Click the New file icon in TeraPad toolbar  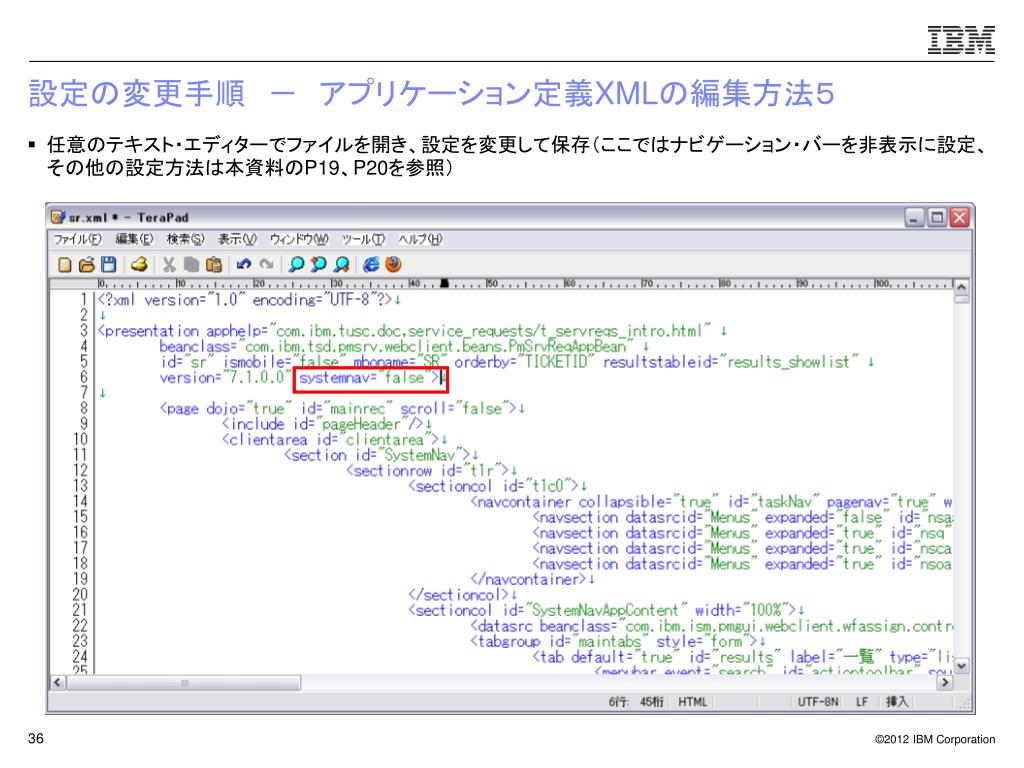[x=65, y=264]
